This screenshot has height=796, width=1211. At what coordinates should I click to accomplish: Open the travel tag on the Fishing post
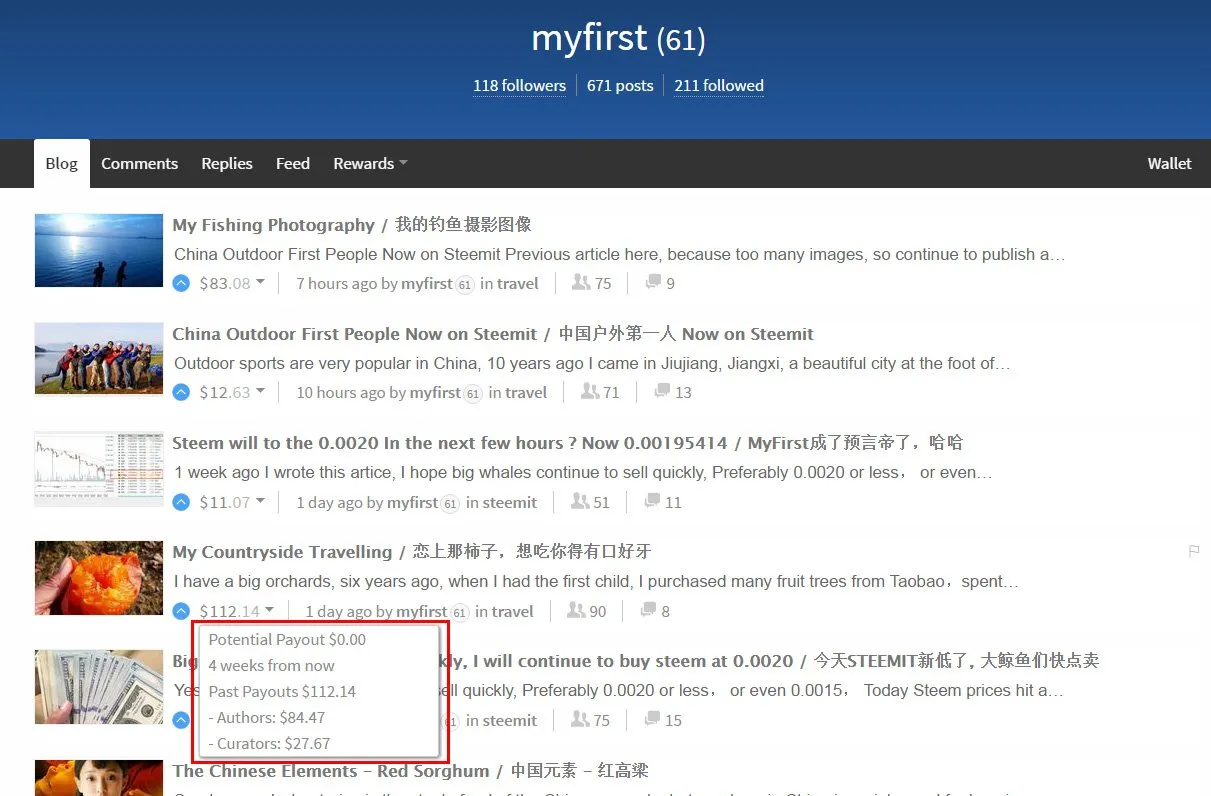pyautogui.click(x=518, y=283)
